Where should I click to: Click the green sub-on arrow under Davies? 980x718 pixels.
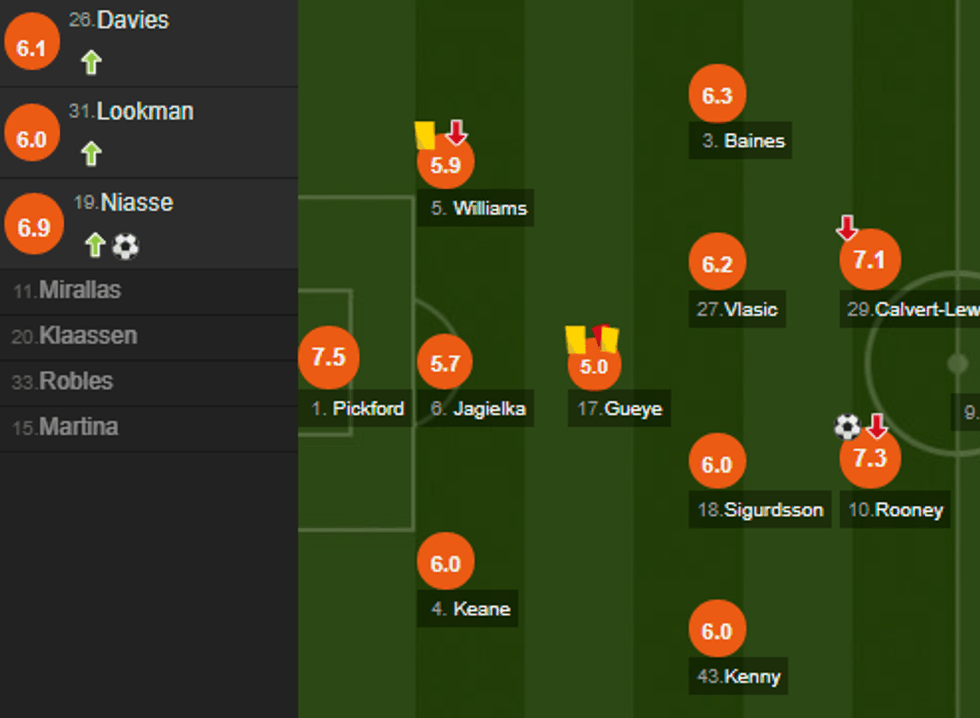click(x=91, y=63)
